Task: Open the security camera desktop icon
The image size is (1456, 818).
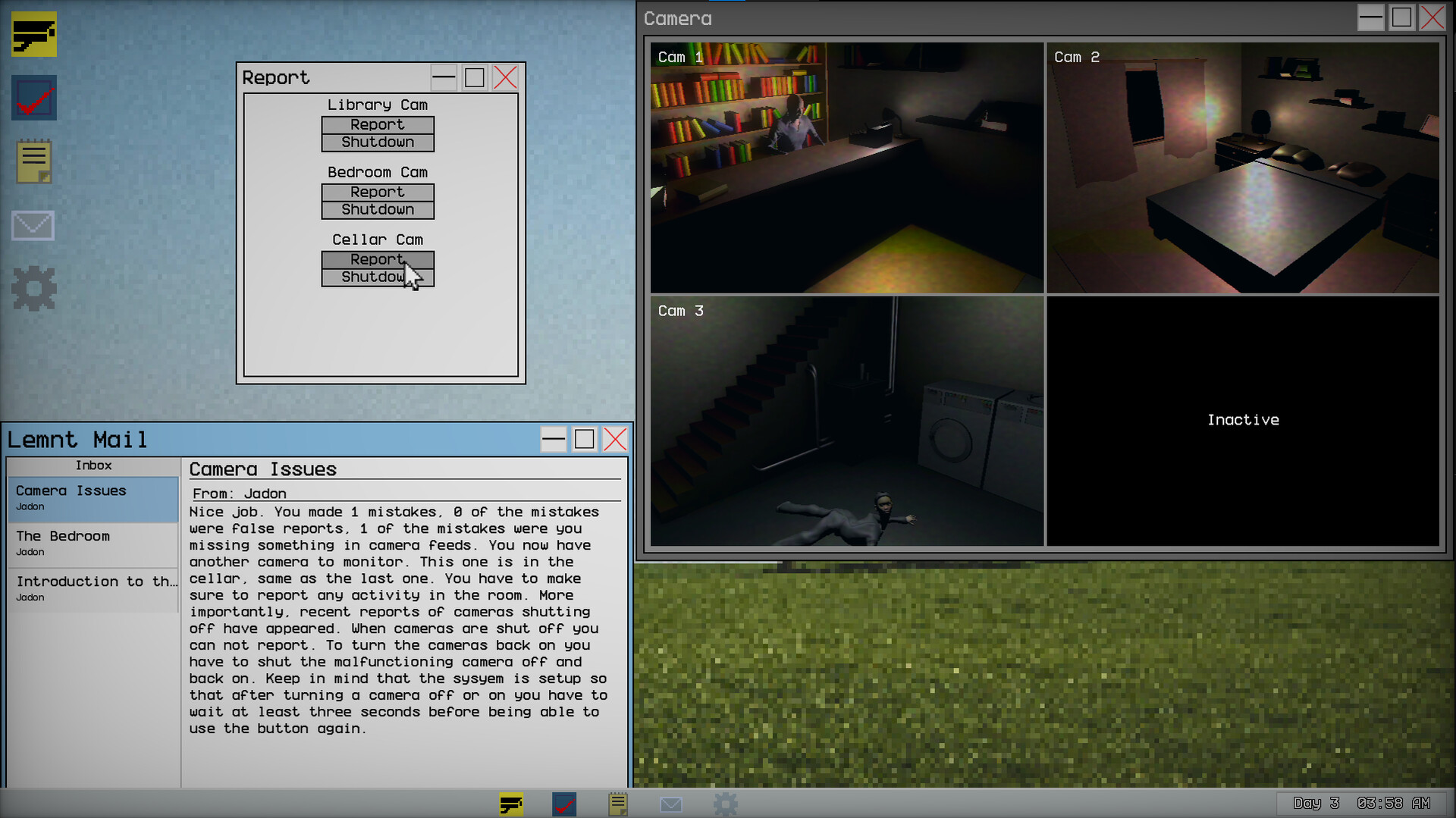Action: pyautogui.click(x=34, y=35)
